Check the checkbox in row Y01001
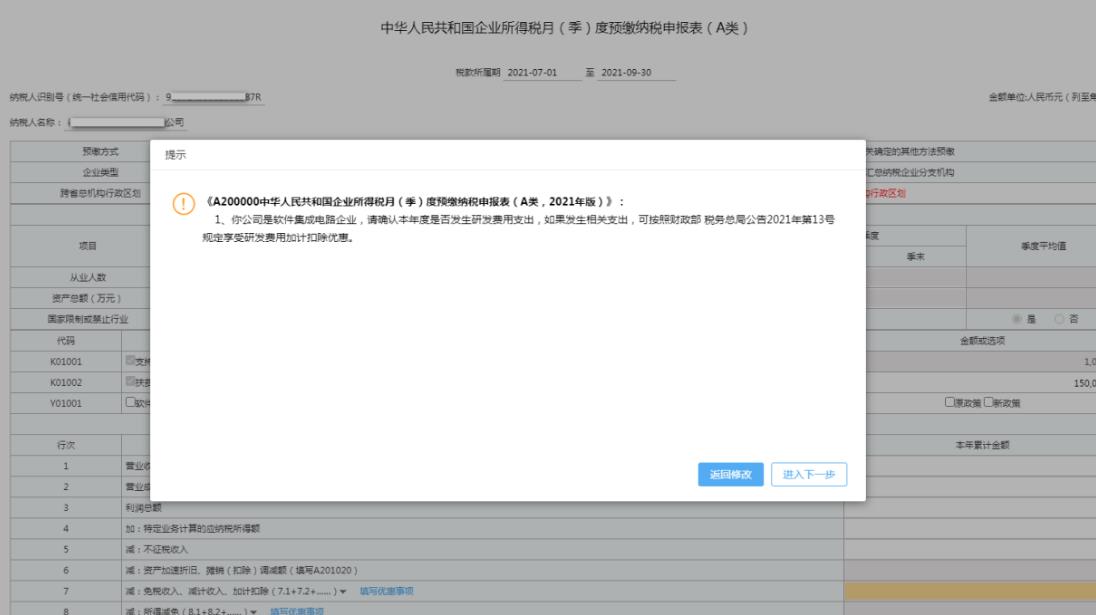The height and width of the screenshot is (615, 1096). (131, 402)
